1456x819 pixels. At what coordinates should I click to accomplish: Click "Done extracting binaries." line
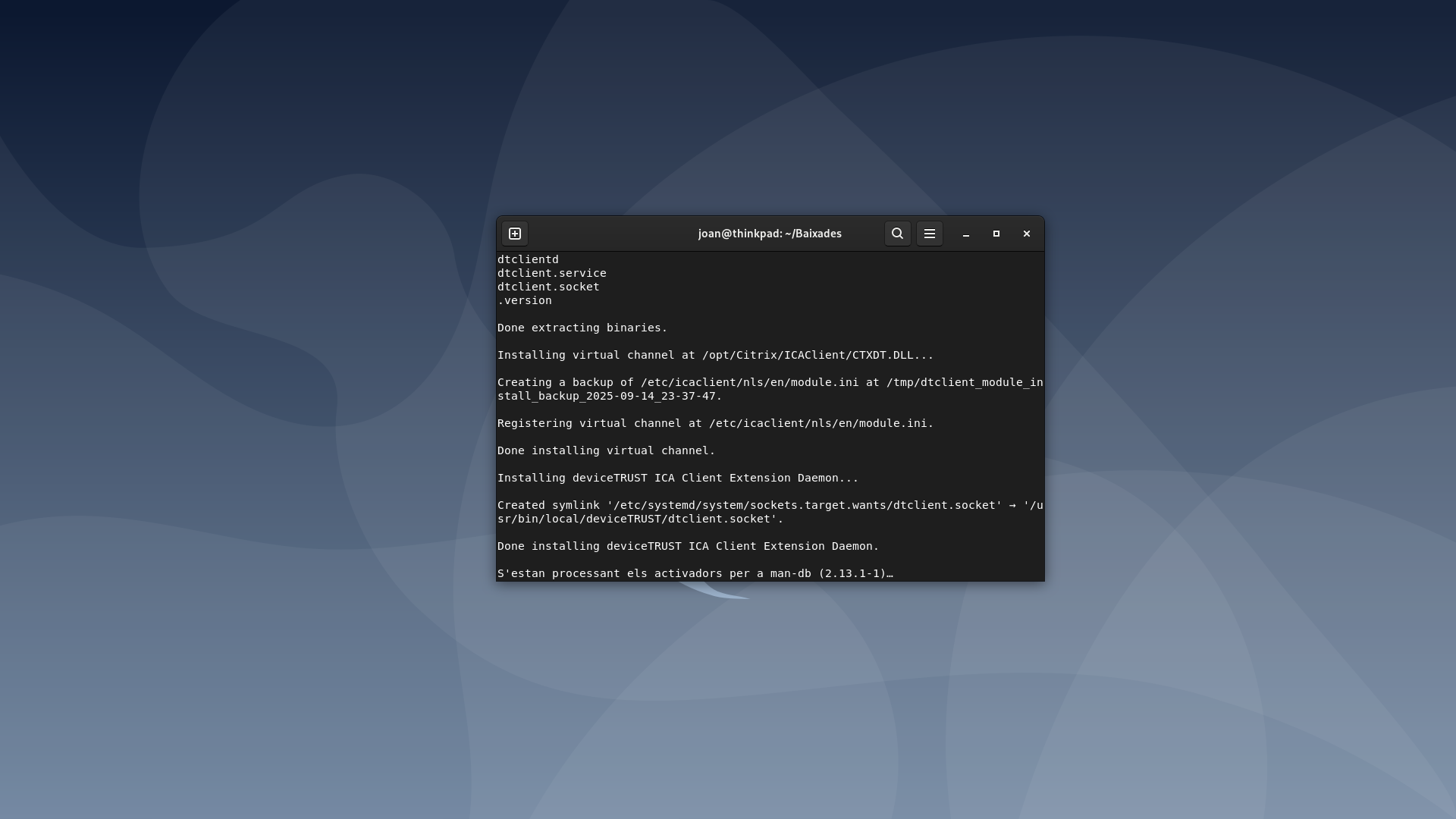pos(582,328)
